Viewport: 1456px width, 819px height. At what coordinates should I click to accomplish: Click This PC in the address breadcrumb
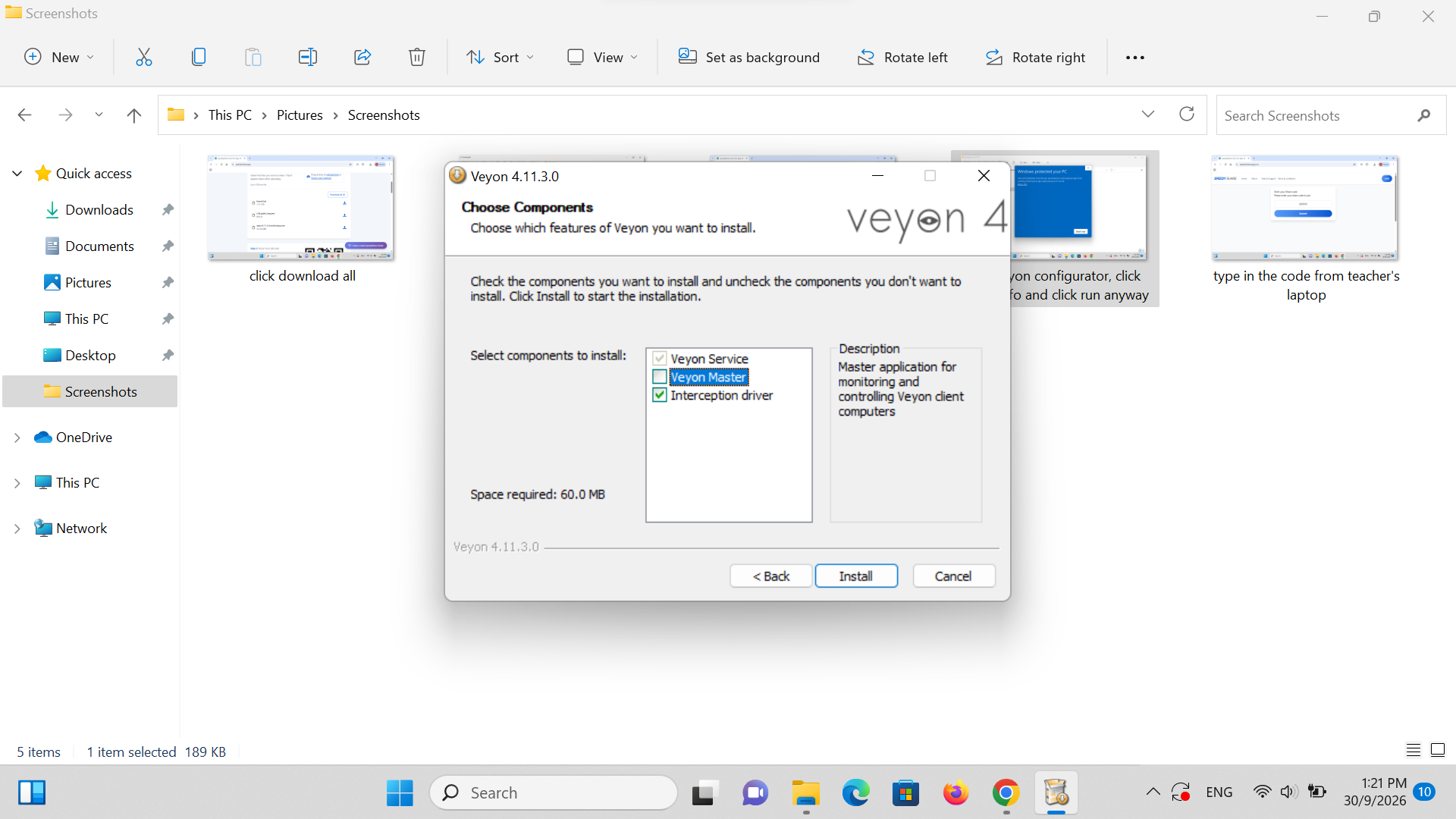[x=230, y=115]
